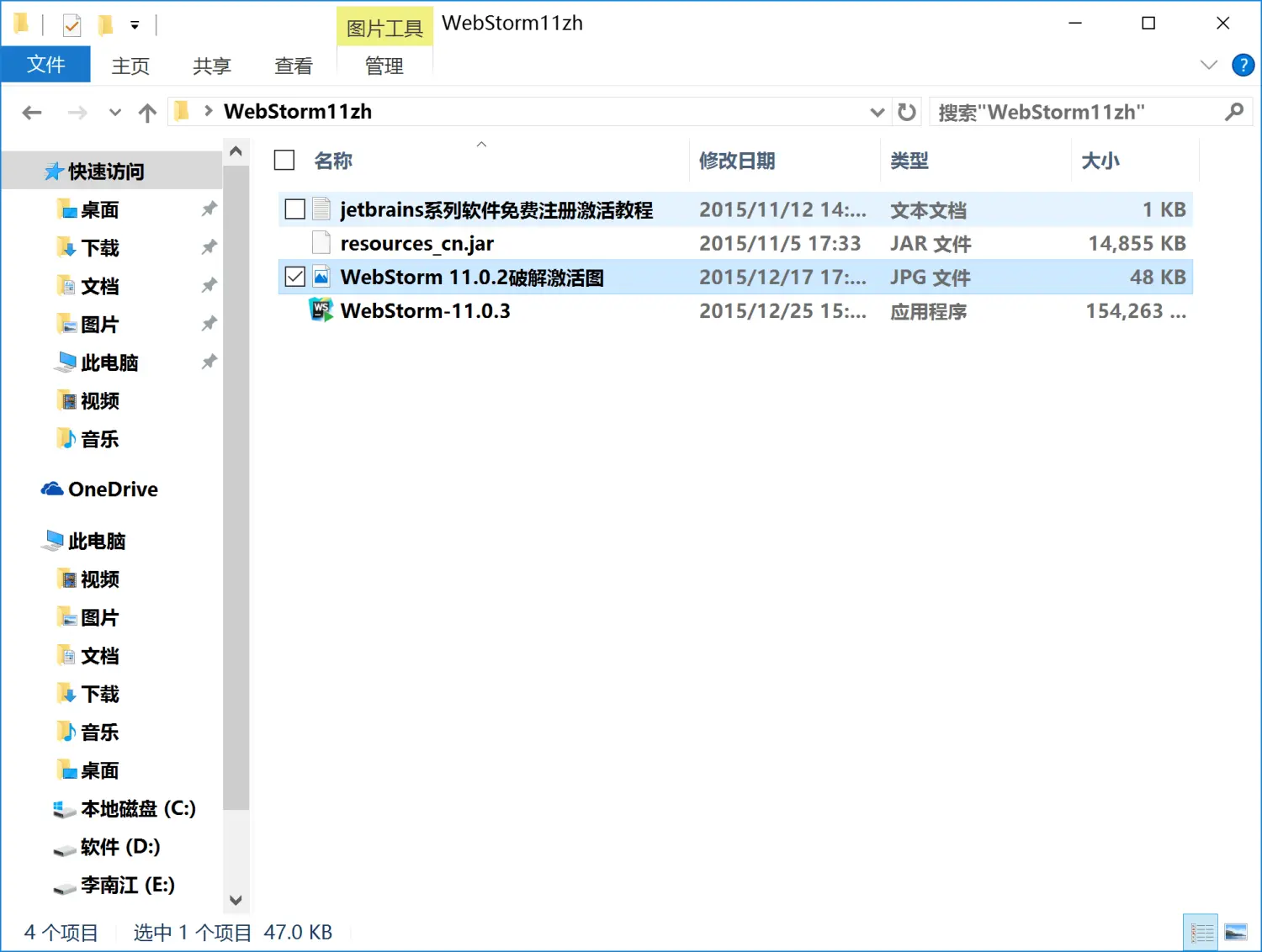Open 本地磁盘 (C:) drive
This screenshot has width=1262, height=952.
138,808
